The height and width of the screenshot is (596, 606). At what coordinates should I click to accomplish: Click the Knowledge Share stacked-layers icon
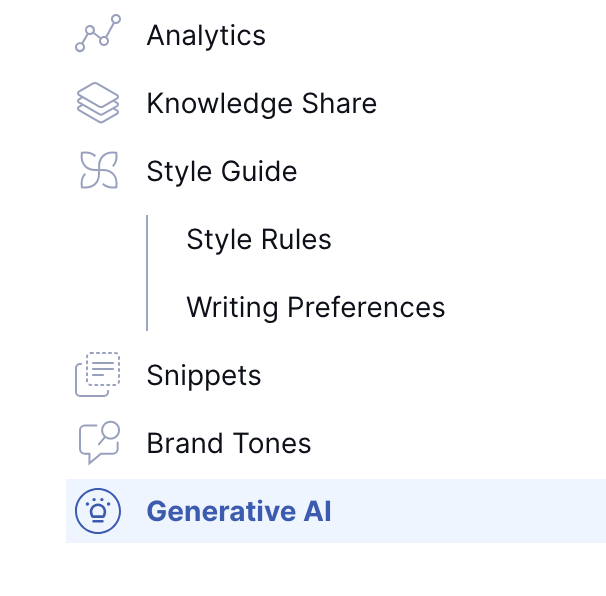pos(98,103)
